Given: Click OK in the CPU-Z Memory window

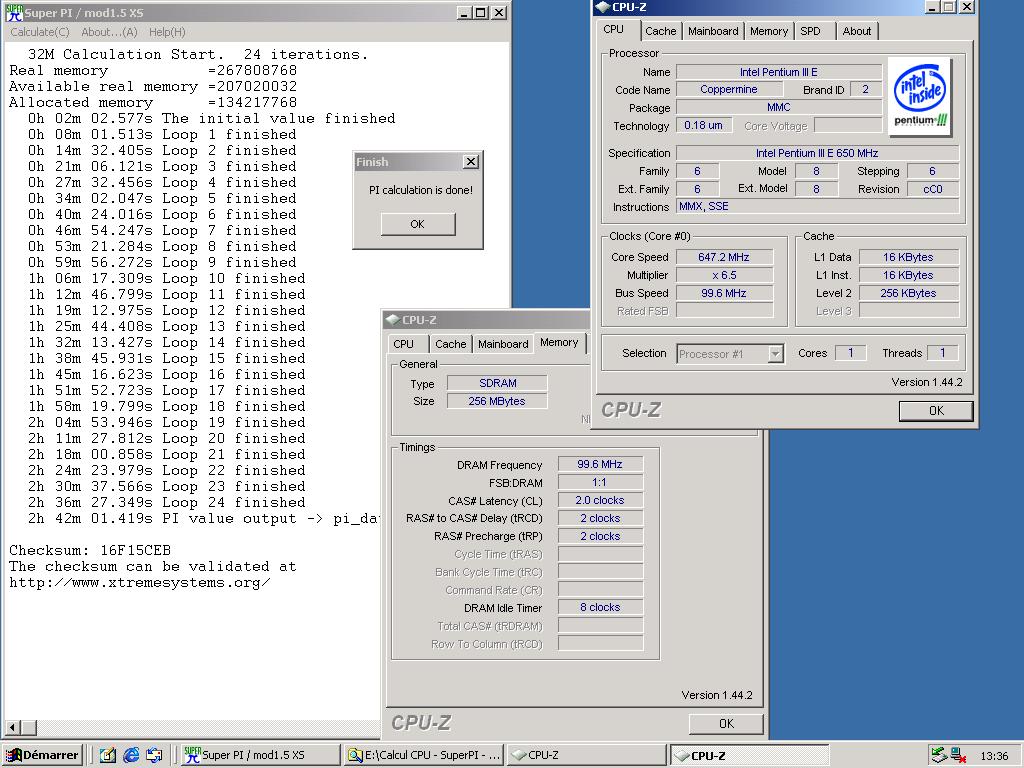Looking at the screenshot, I should pos(726,724).
